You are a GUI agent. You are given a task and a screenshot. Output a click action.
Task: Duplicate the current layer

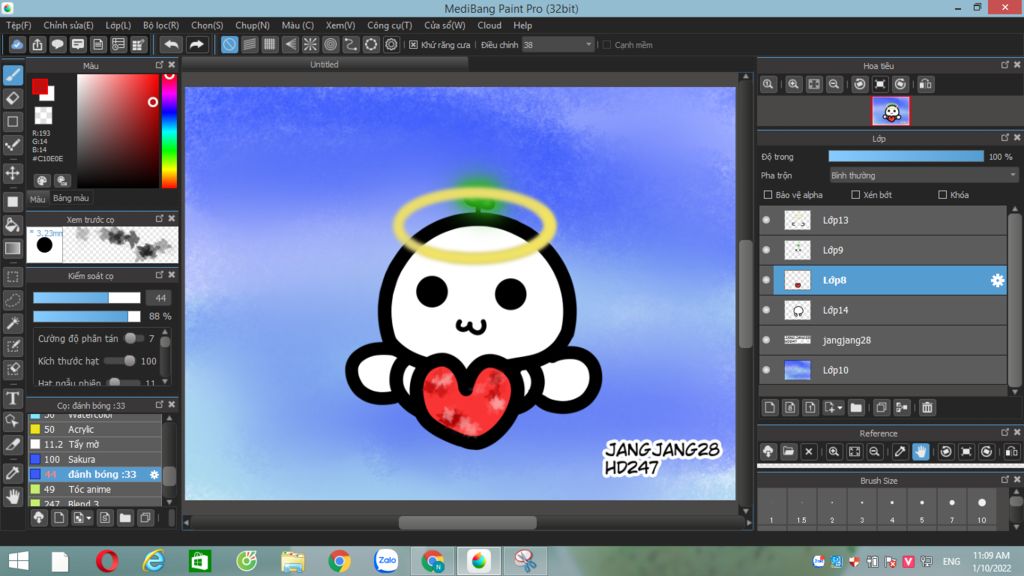tap(881, 408)
